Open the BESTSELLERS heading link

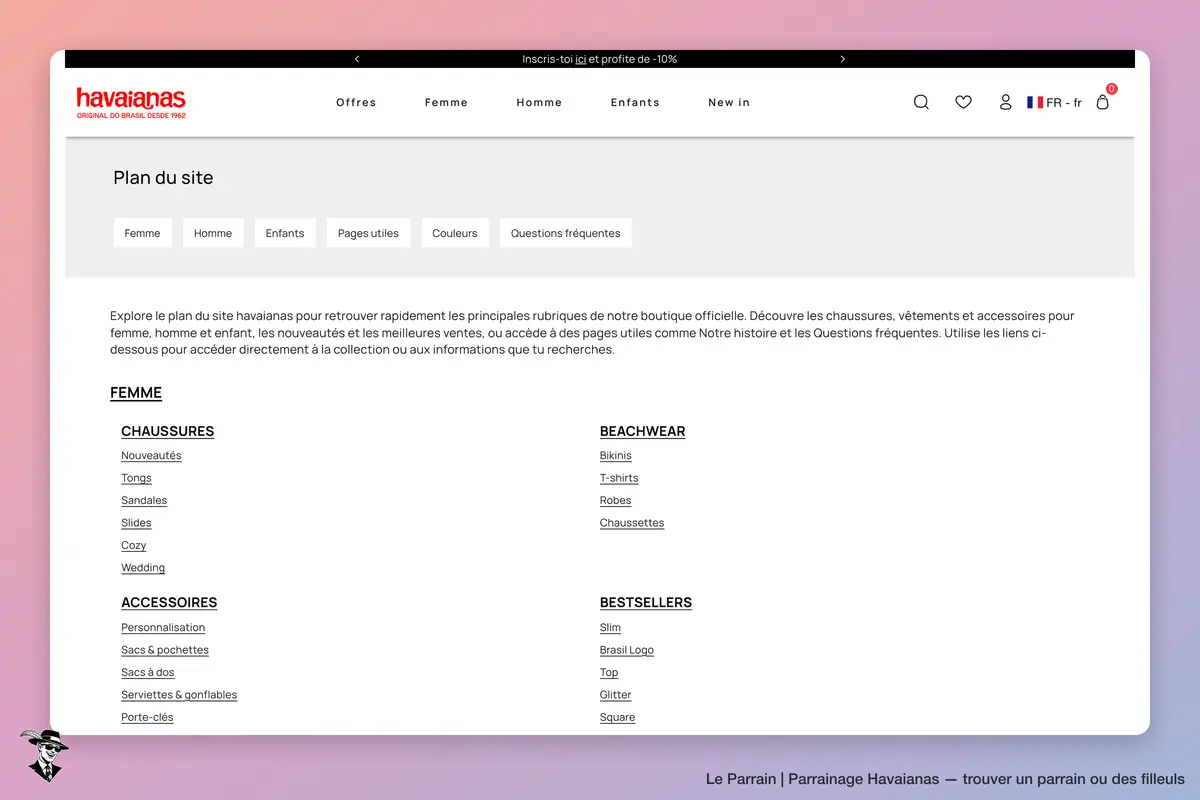646,603
